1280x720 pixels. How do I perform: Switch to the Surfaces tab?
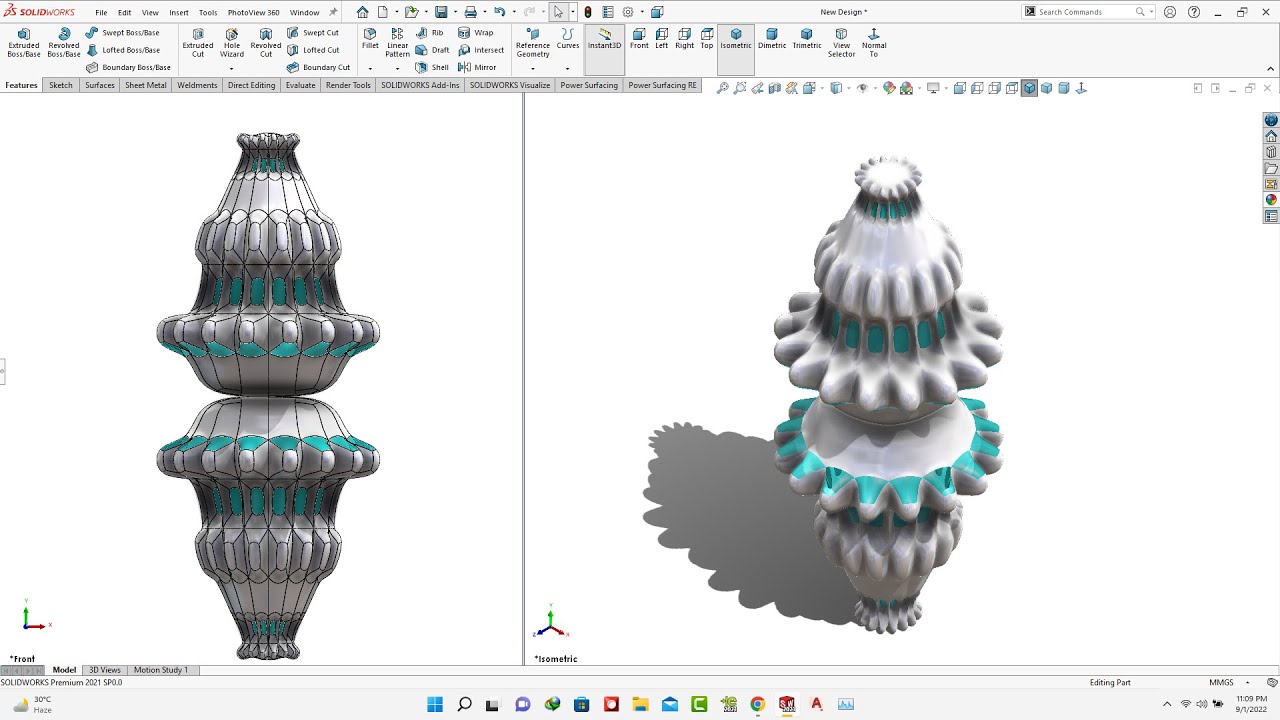[x=100, y=85]
